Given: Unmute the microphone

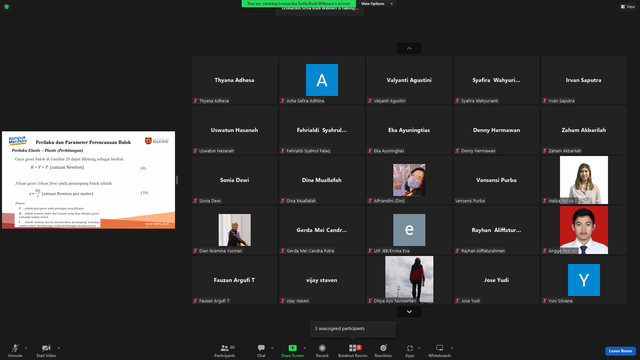Looking at the screenshot, I should coord(15,350).
